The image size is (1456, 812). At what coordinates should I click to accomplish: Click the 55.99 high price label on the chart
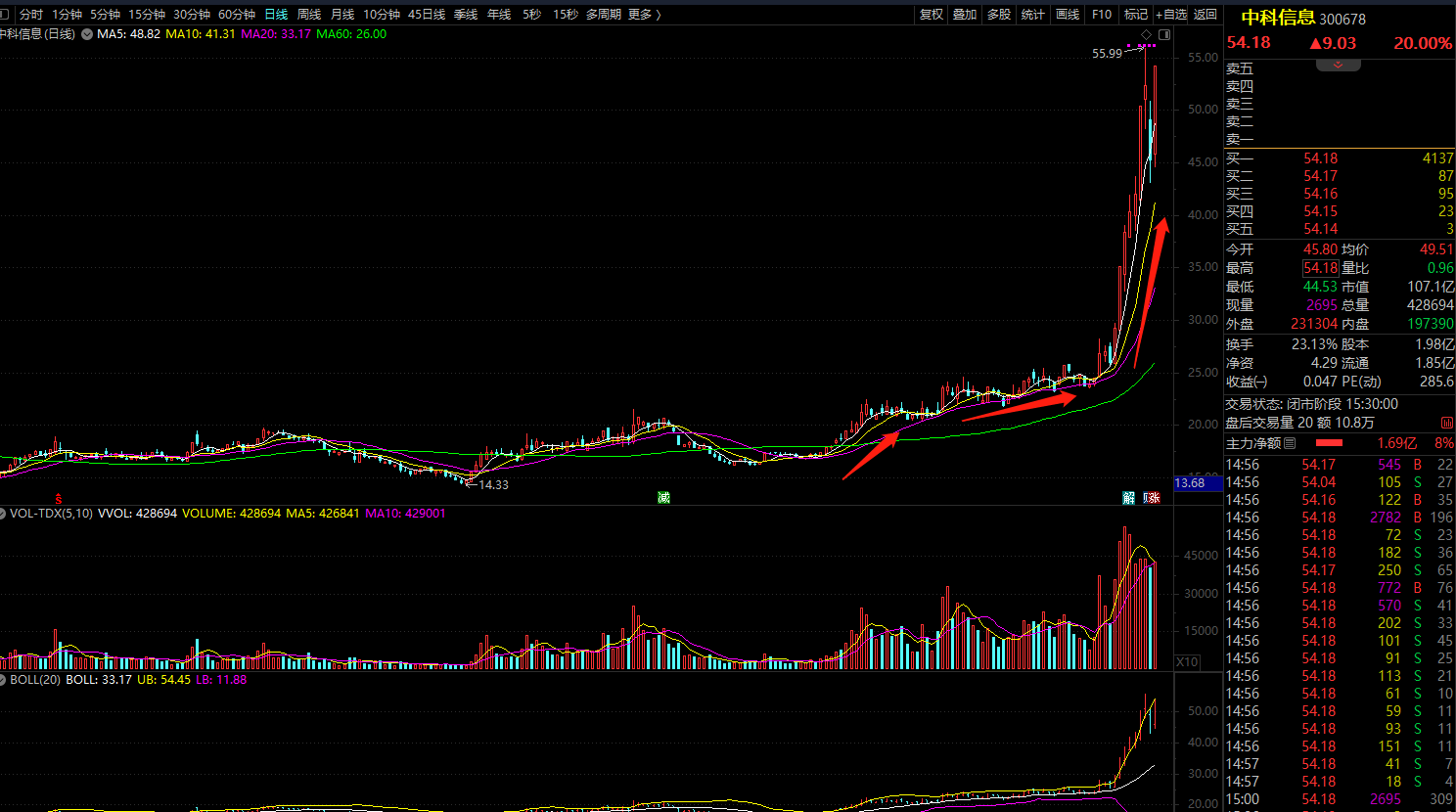click(x=1107, y=54)
